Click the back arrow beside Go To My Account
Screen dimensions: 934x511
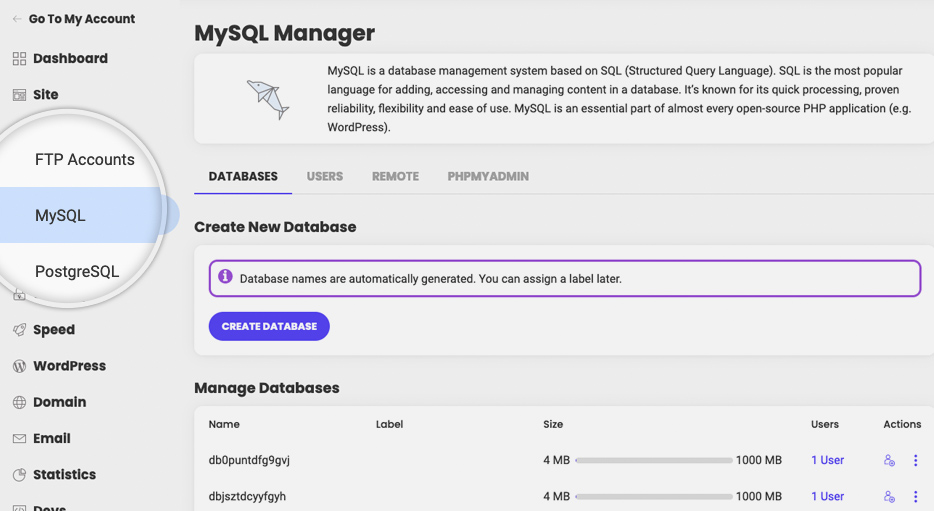coord(17,19)
